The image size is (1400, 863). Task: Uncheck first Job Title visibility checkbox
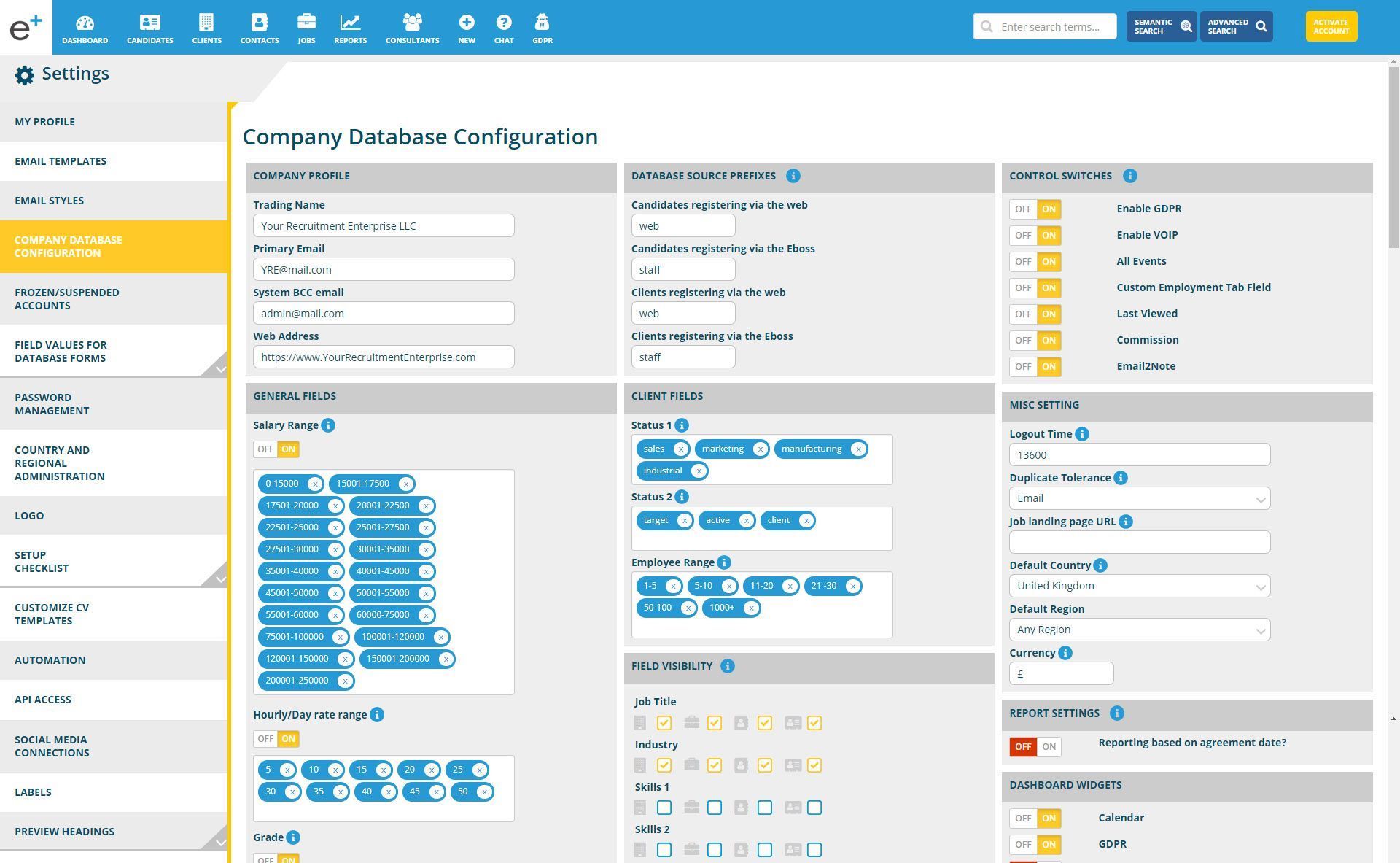pos(664,723)
